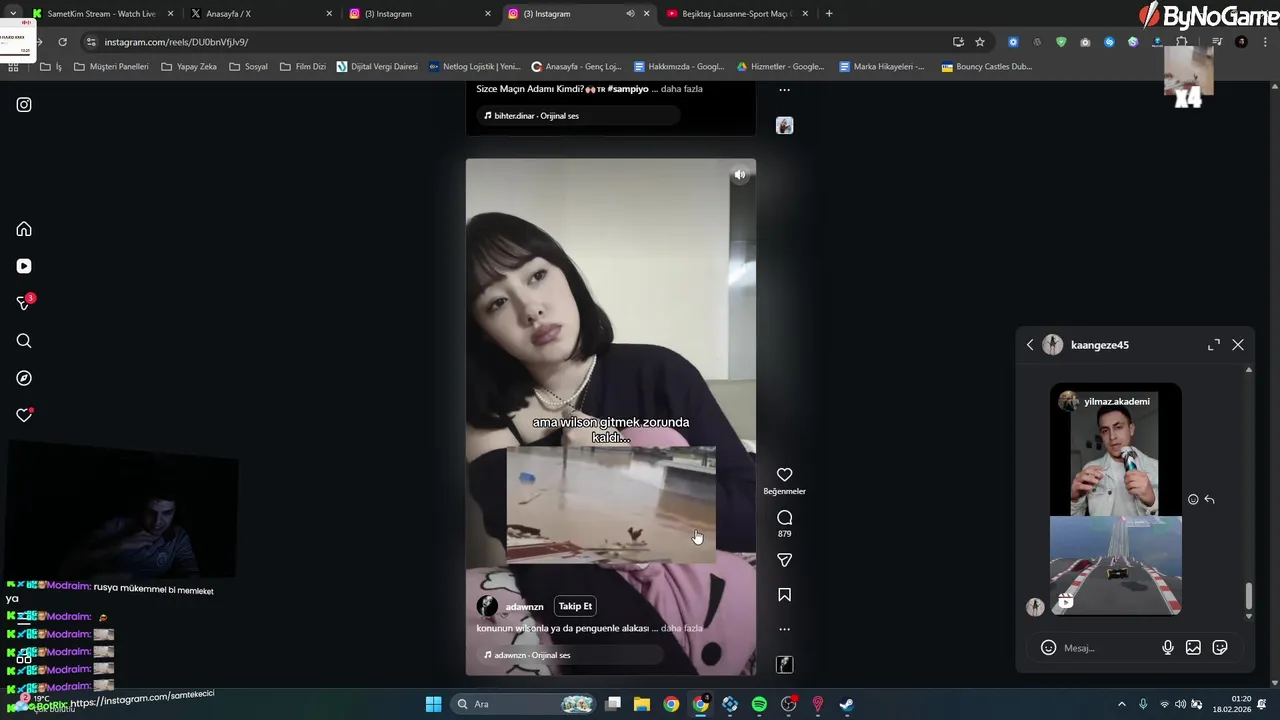Reload the page in Chrome
The image size is (1280, 720).
click(x=62, y=42)
